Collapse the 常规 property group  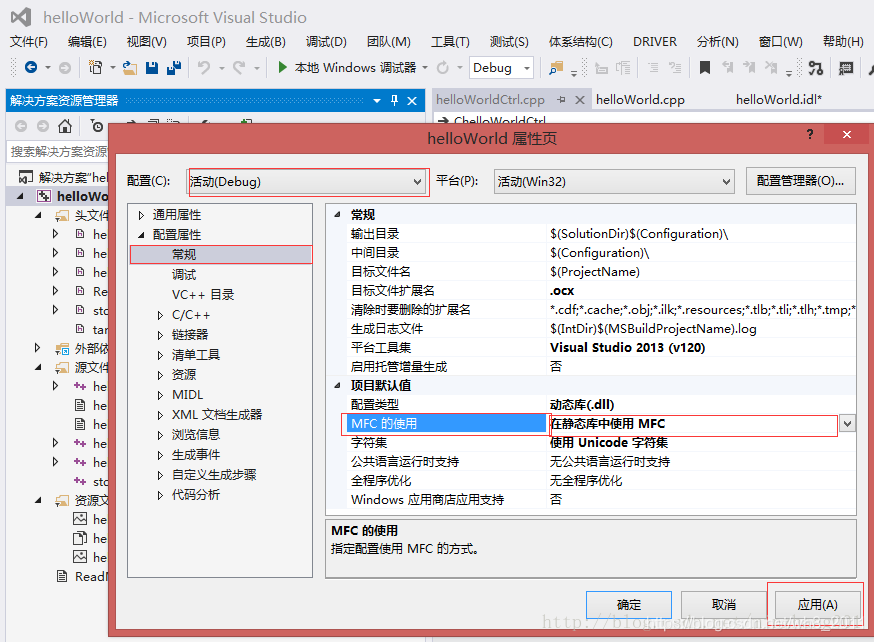point(337,215)
